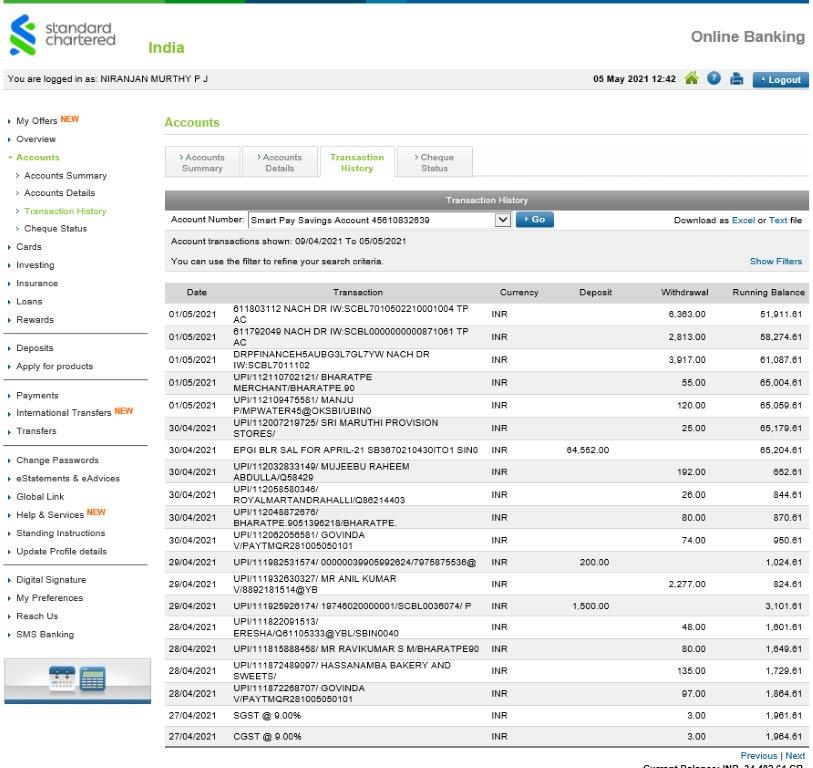Click the Date column header

pos(197,292)
